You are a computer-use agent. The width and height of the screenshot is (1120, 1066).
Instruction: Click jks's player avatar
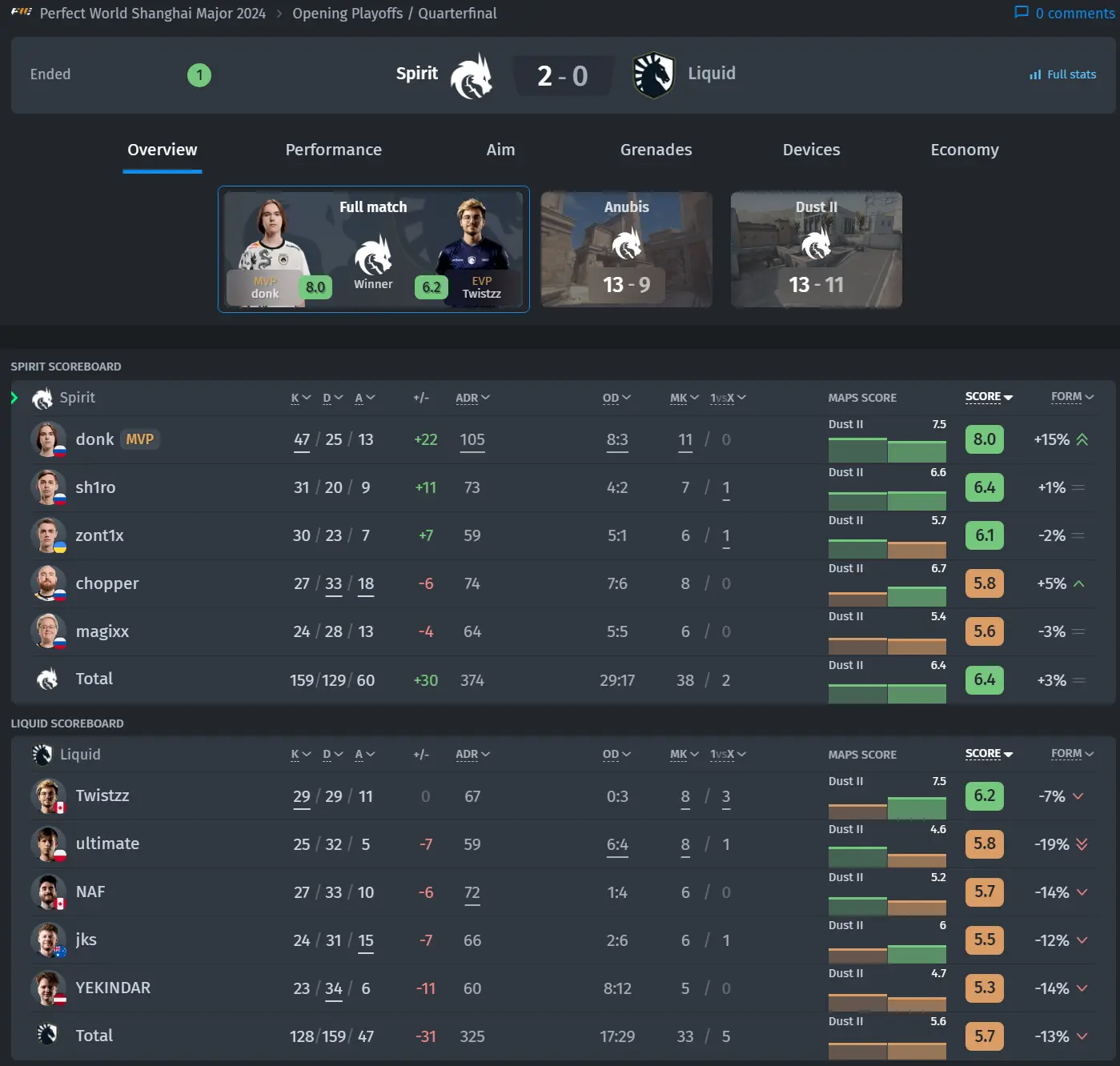coord(48,940)
